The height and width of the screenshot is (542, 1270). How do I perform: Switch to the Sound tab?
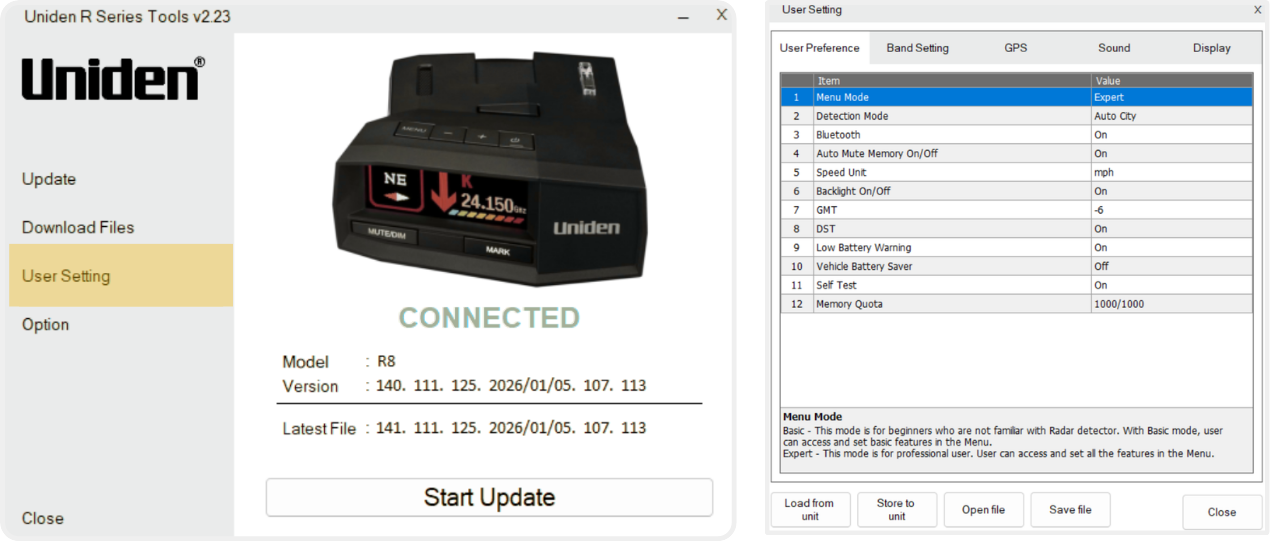pyautogui.click(x=1114, y=48)
